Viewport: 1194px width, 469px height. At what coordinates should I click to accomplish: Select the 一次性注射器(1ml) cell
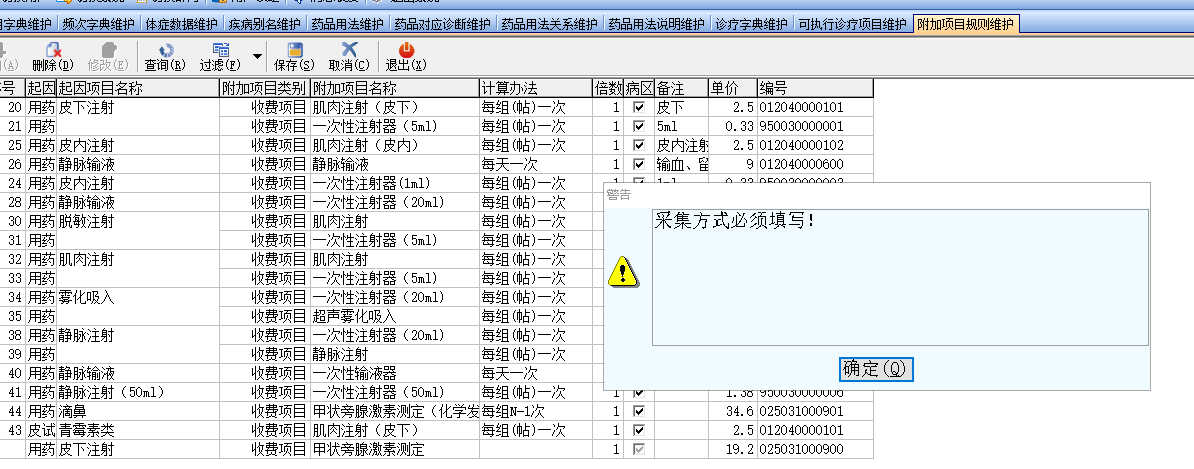click(x=394, y=183)
